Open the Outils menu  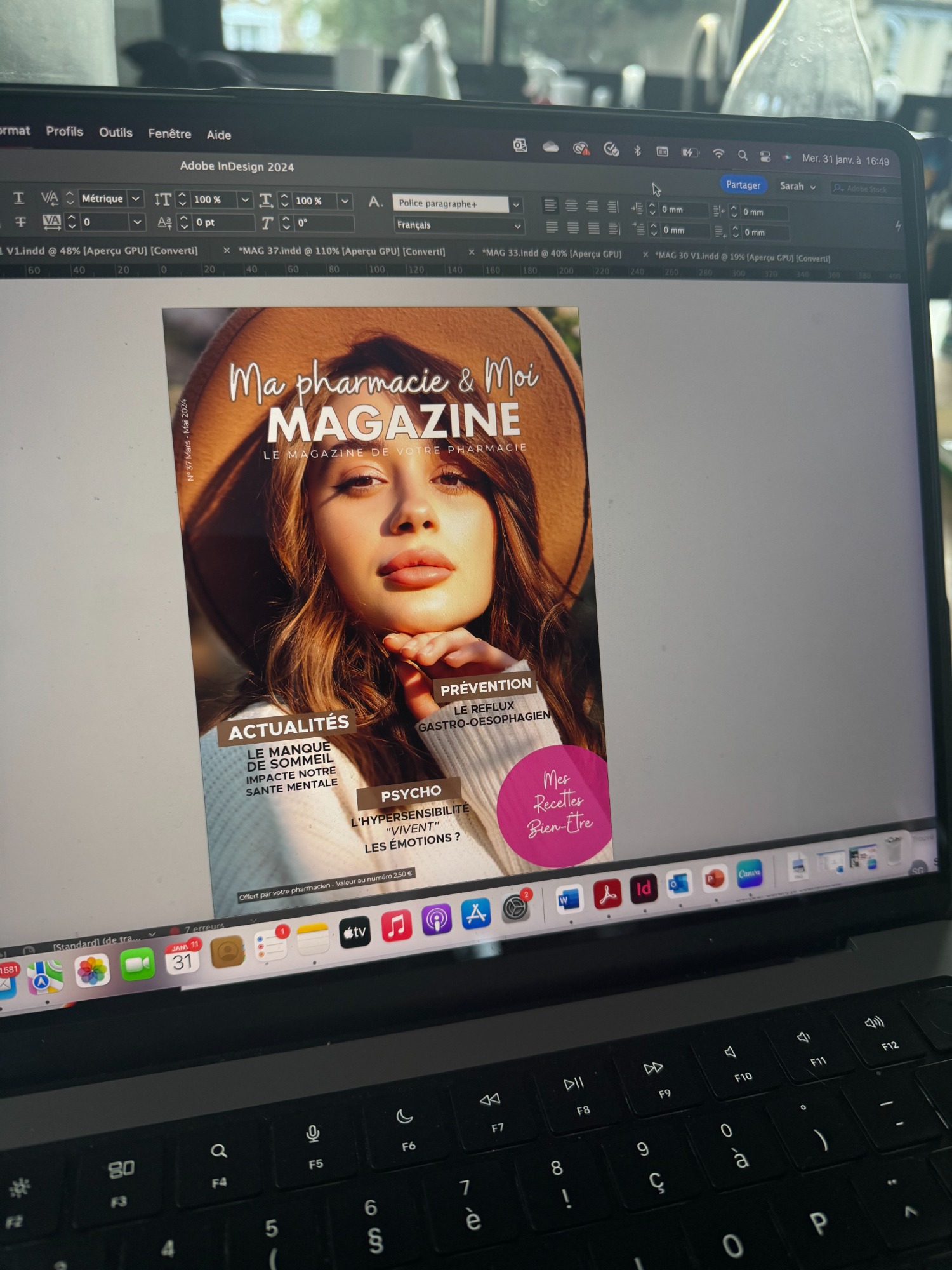(x=116, y=133)
